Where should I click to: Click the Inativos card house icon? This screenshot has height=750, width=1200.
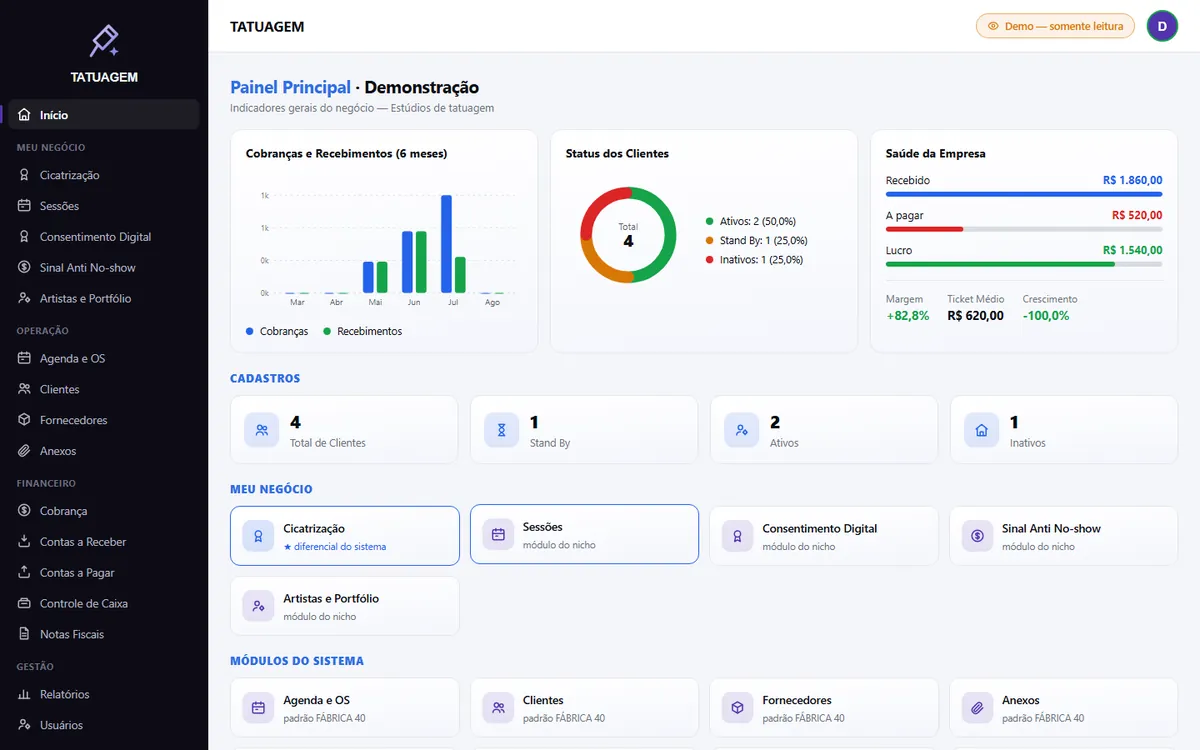982,430
